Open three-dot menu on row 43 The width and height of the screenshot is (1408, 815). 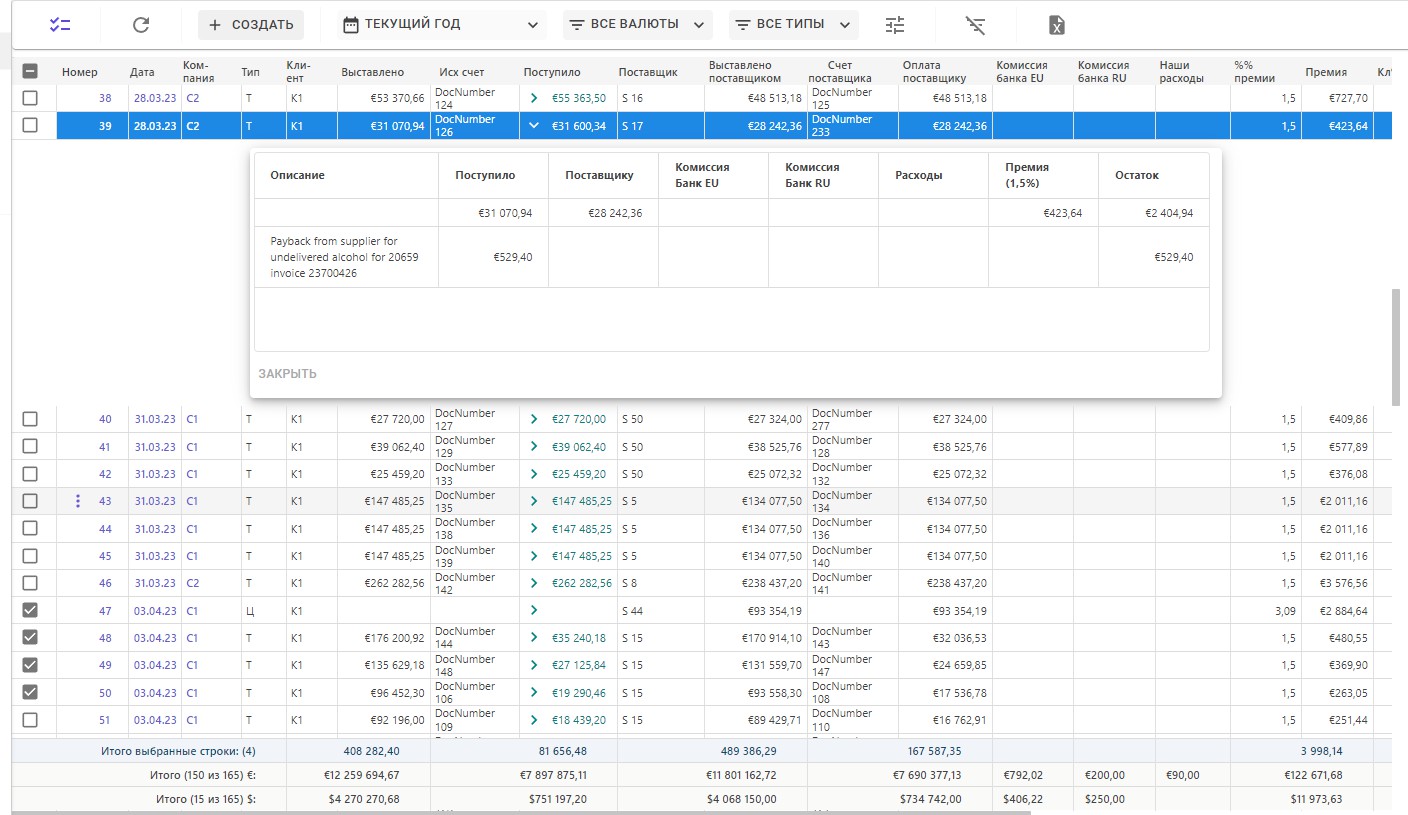[78, 501]
